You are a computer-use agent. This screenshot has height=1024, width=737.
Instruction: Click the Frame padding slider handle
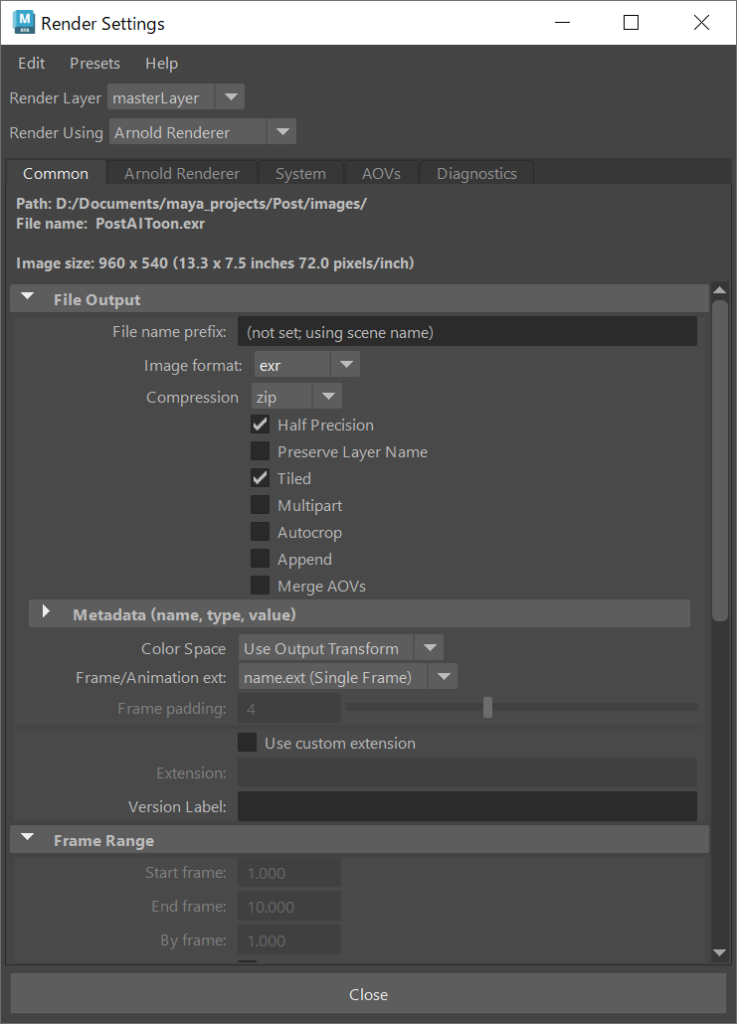487,707
